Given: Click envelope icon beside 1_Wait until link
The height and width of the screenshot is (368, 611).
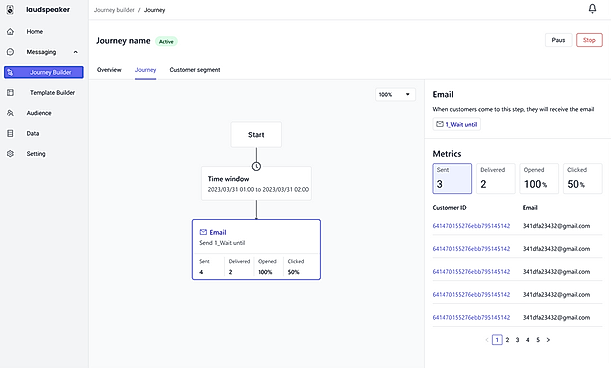Looking at the screenshot, I should [440, 124].
